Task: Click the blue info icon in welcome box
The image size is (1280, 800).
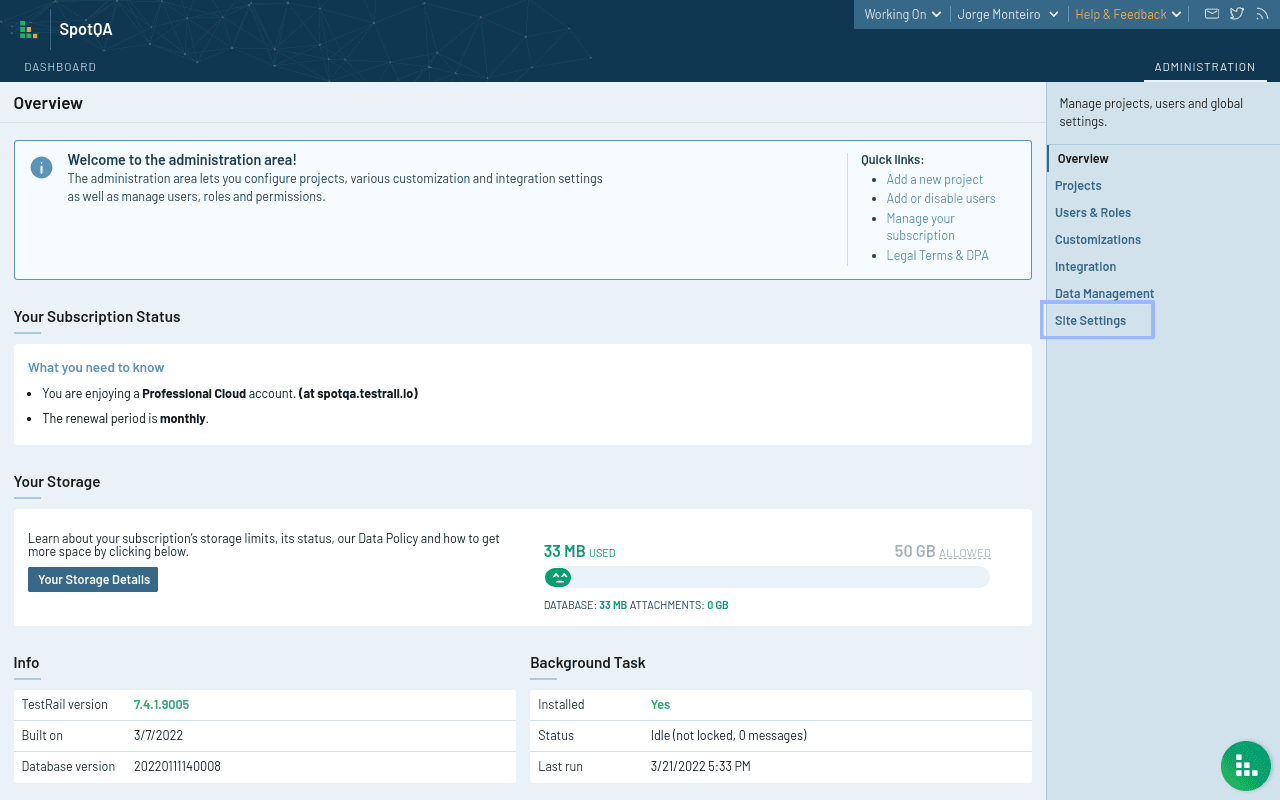Action: (41, 167)
